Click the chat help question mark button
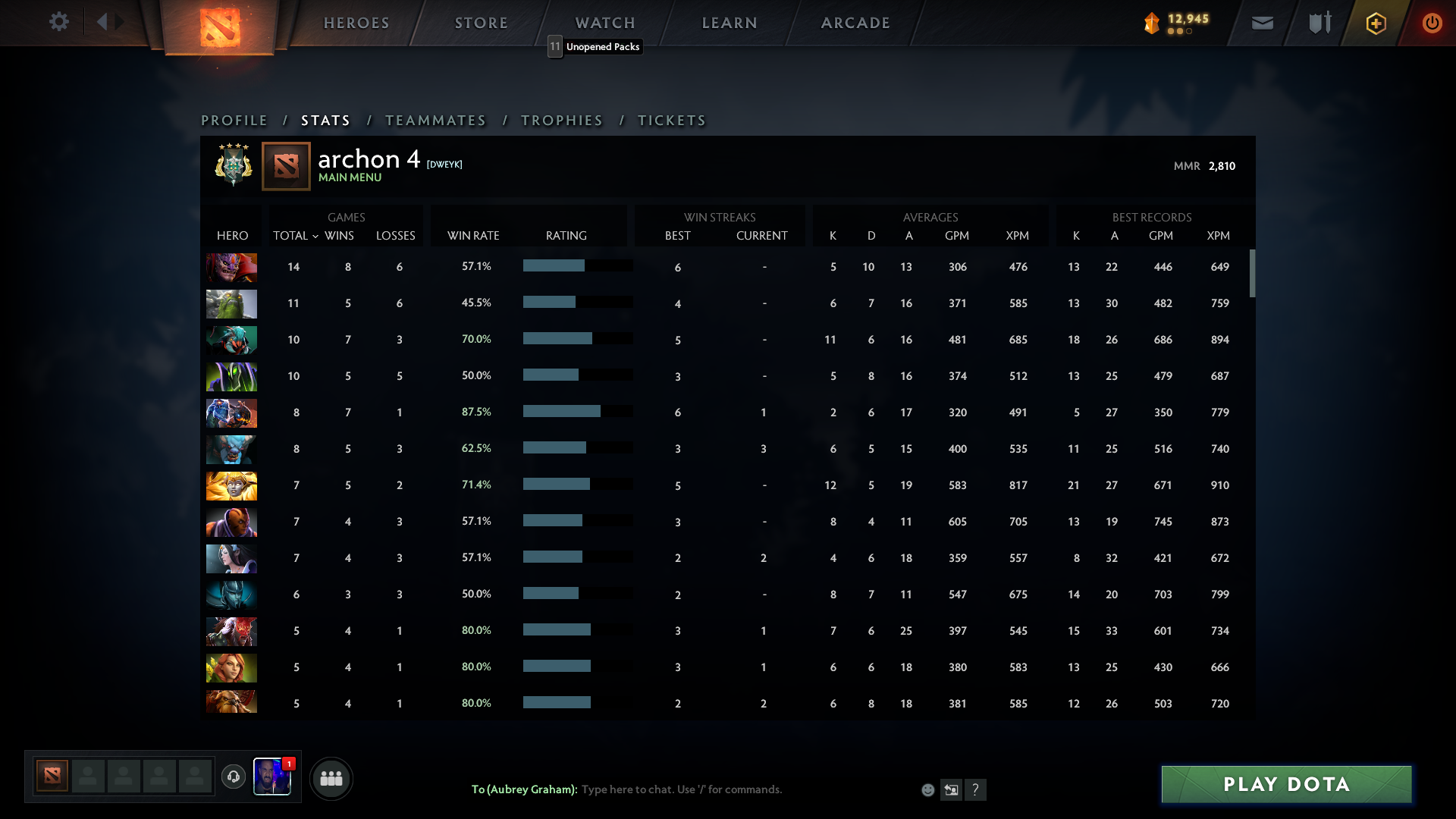The image size is (1456, 819). tap(977, 789)
